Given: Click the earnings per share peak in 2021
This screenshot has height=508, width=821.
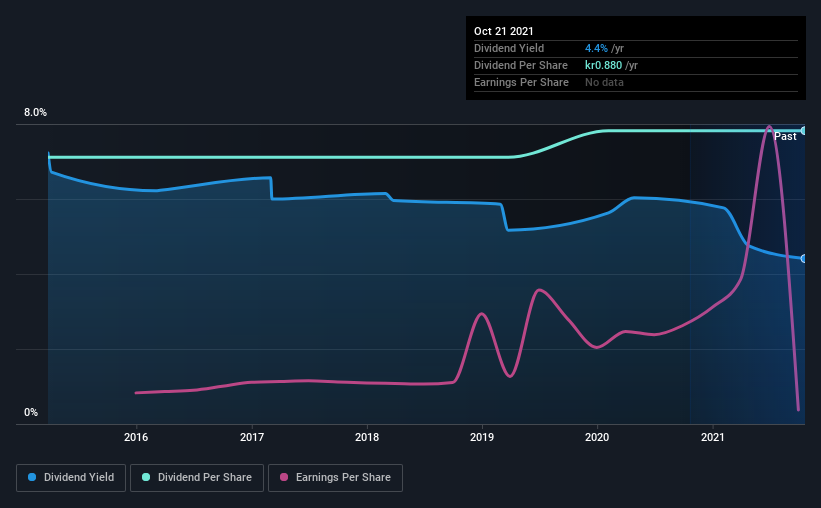Looking at the screenshot, I should coord(769,126).
